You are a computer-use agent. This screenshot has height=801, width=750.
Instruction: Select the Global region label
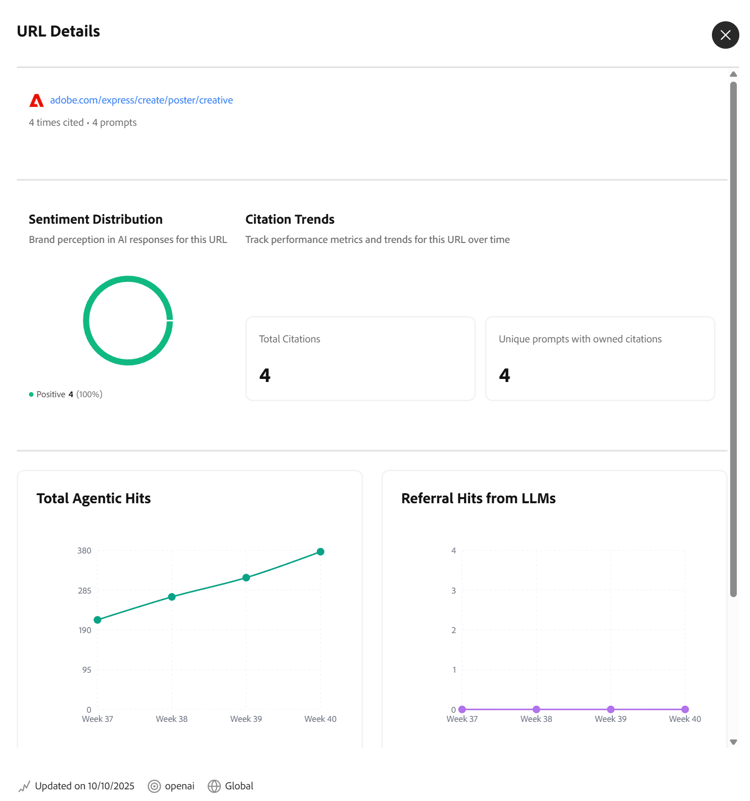point(239,786)
